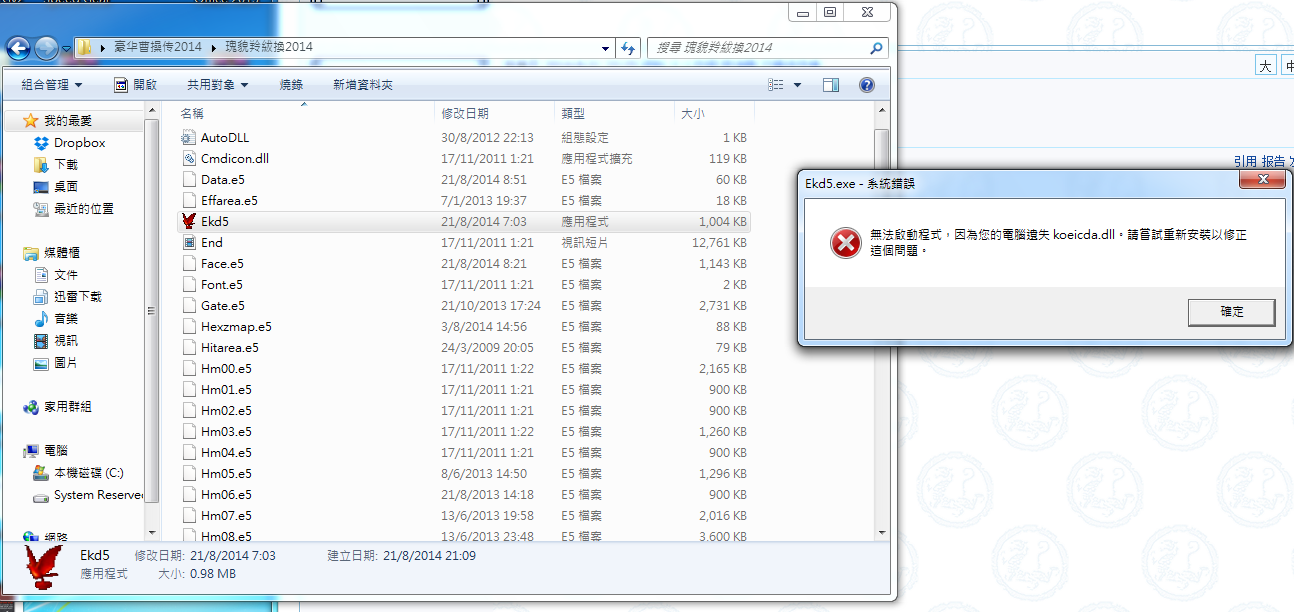Image resolution: width=1294 pixels, height=612 pixels.
Task: Click the folder icon in the address bar
Action: pos(85,47)
